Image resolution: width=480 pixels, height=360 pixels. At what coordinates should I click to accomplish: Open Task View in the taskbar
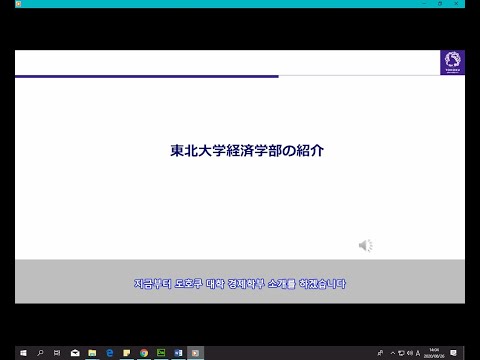pos(57,353)
